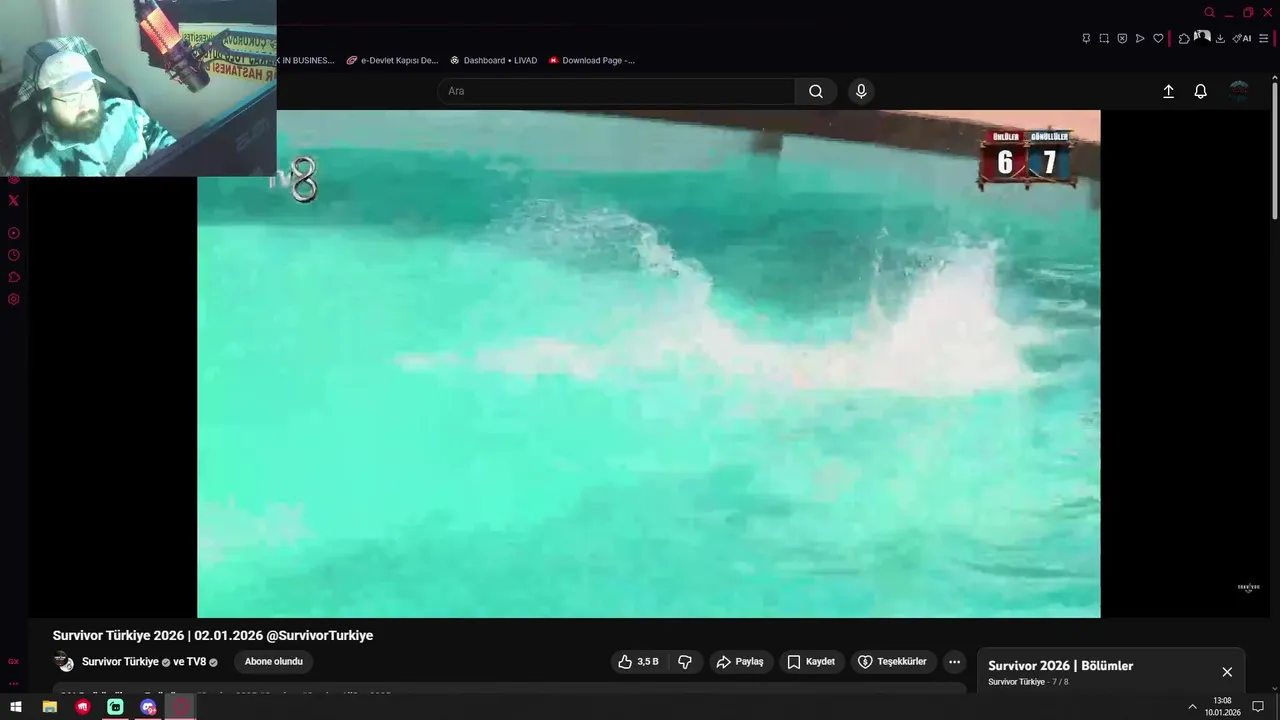1280x720 pixels.
Task: Open Dashboard • LIVAD bookmark
Action: [x=493, y=60]
